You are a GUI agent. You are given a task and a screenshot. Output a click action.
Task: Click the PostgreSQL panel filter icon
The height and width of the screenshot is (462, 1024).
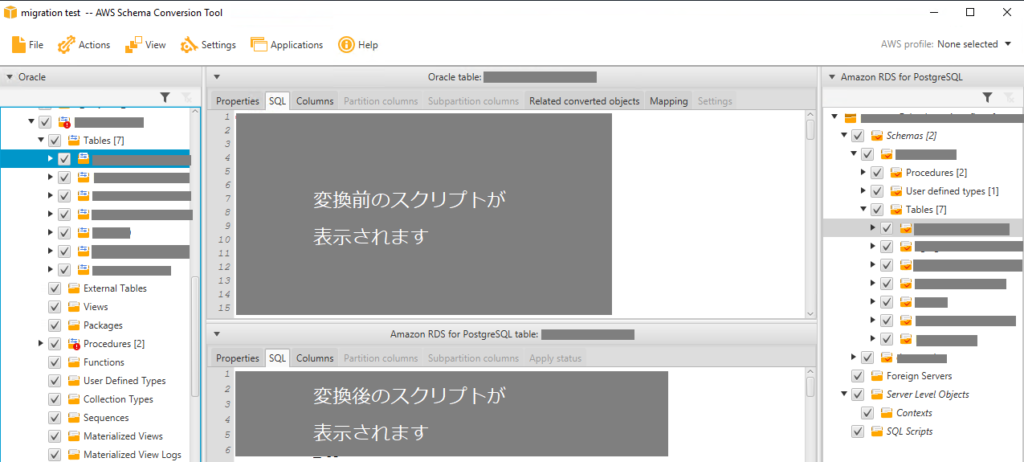987,97
